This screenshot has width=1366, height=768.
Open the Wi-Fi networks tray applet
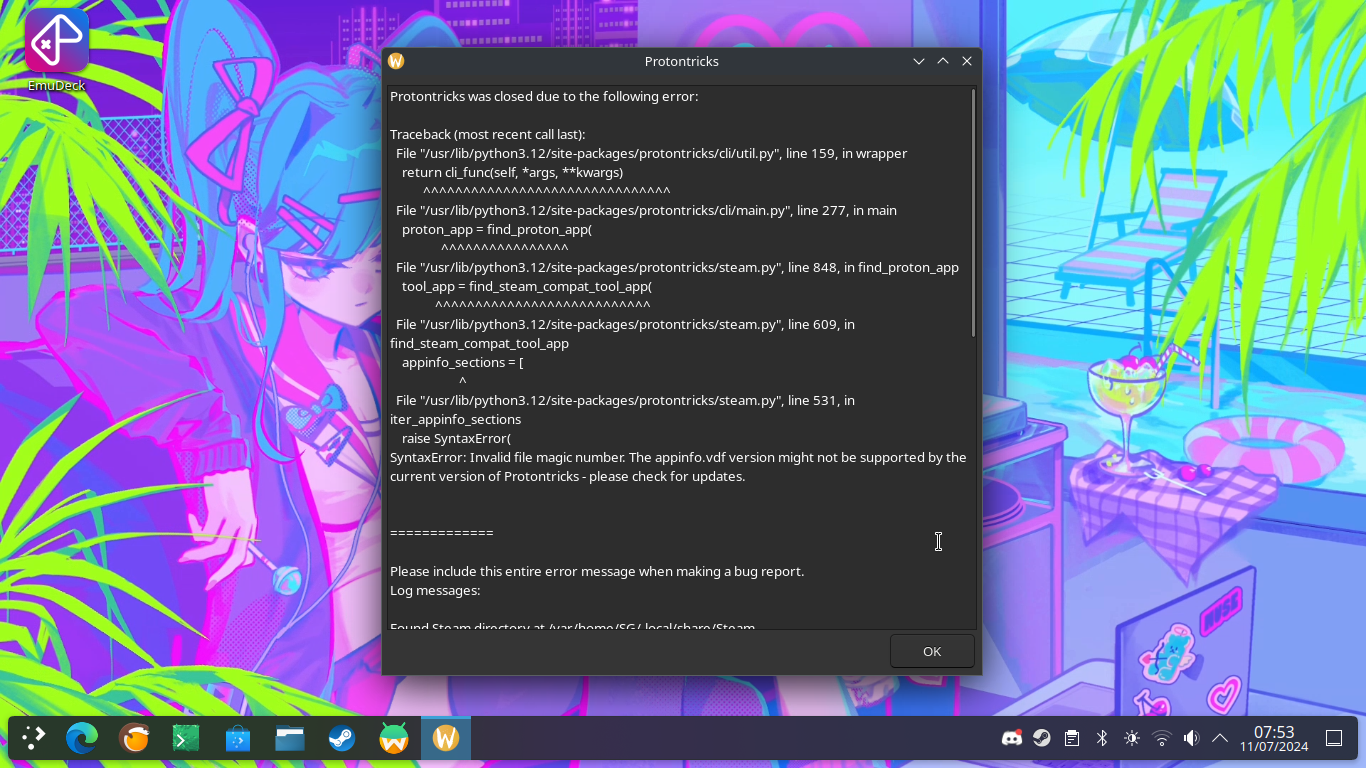click(x=1162, y=739)
